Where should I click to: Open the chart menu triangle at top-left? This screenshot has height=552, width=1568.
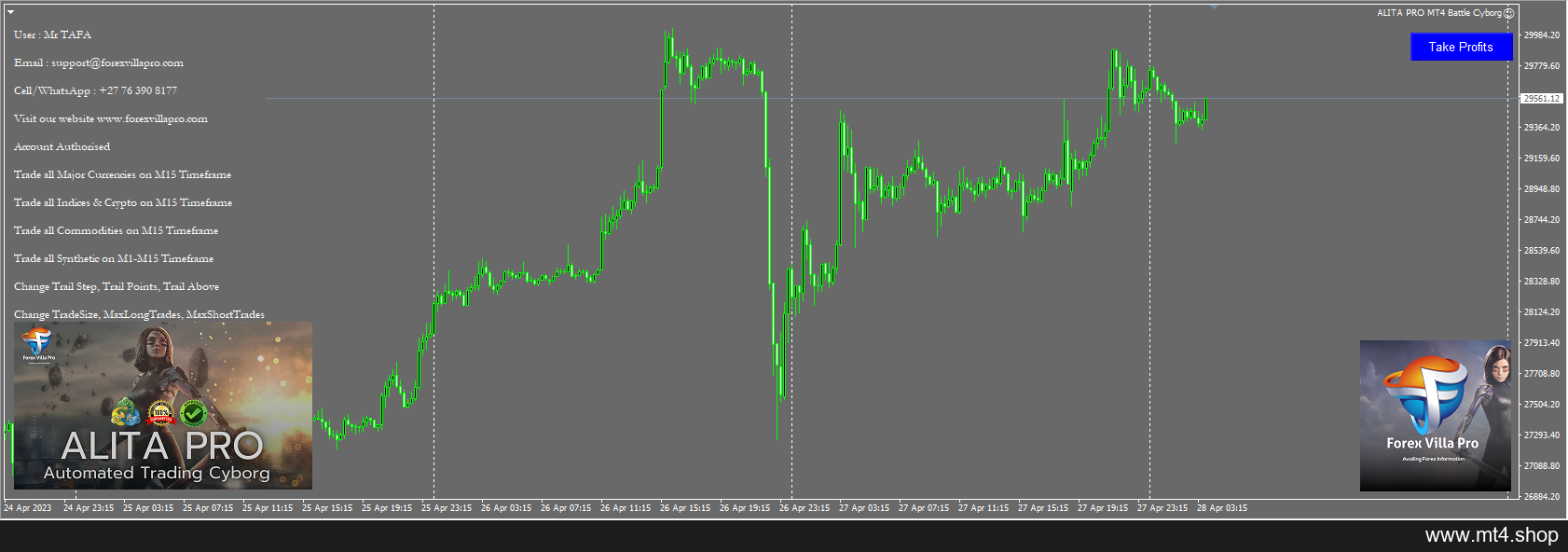10,12
